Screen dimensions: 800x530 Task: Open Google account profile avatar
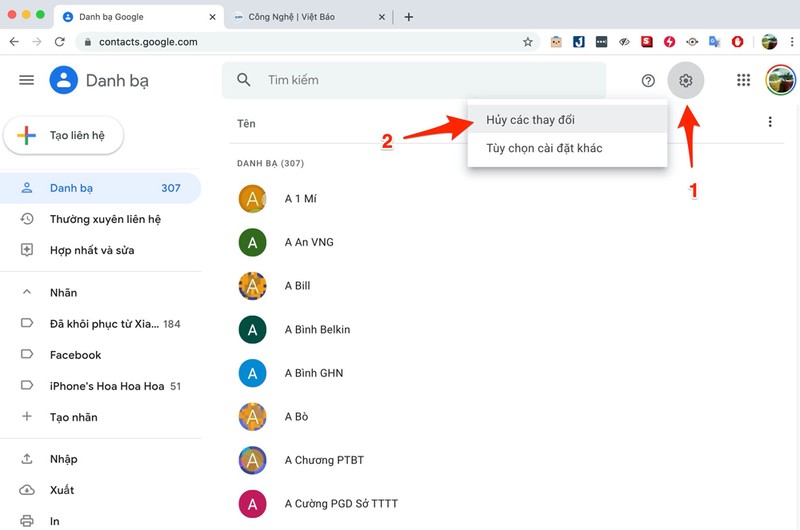780,81
